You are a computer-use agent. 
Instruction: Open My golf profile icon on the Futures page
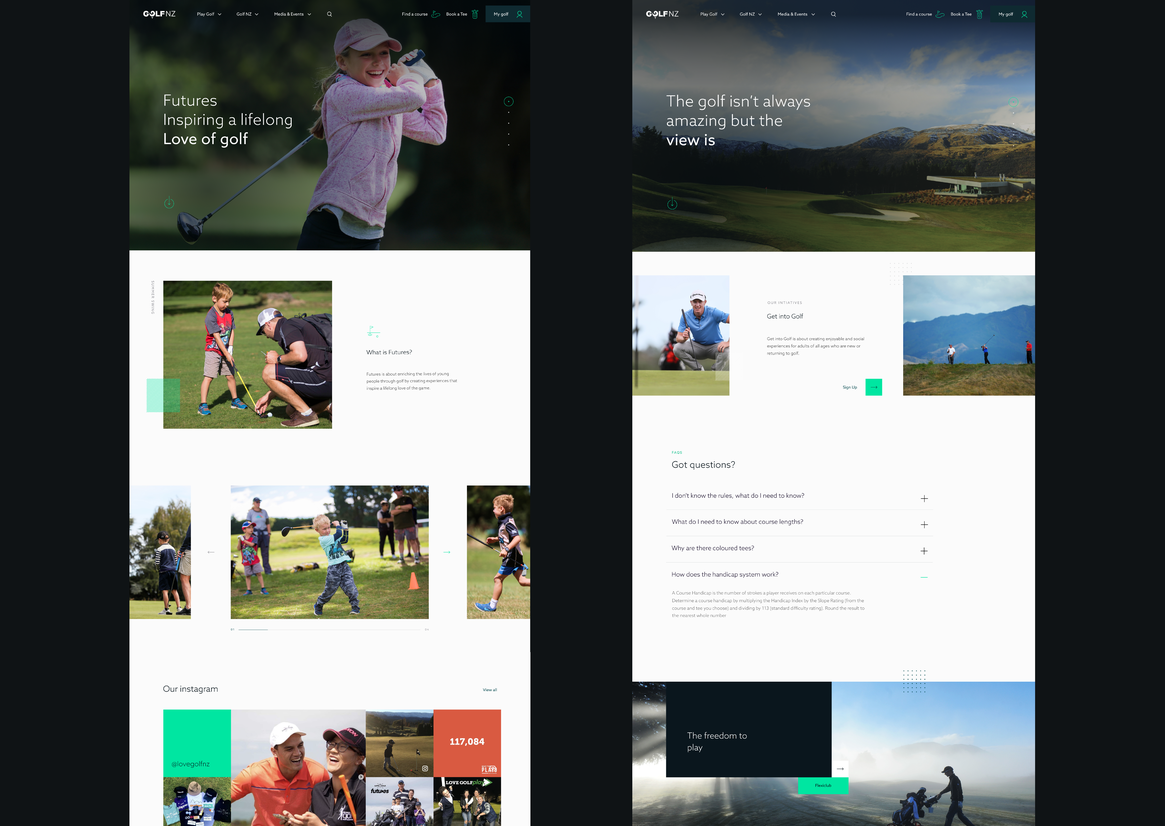520,15
